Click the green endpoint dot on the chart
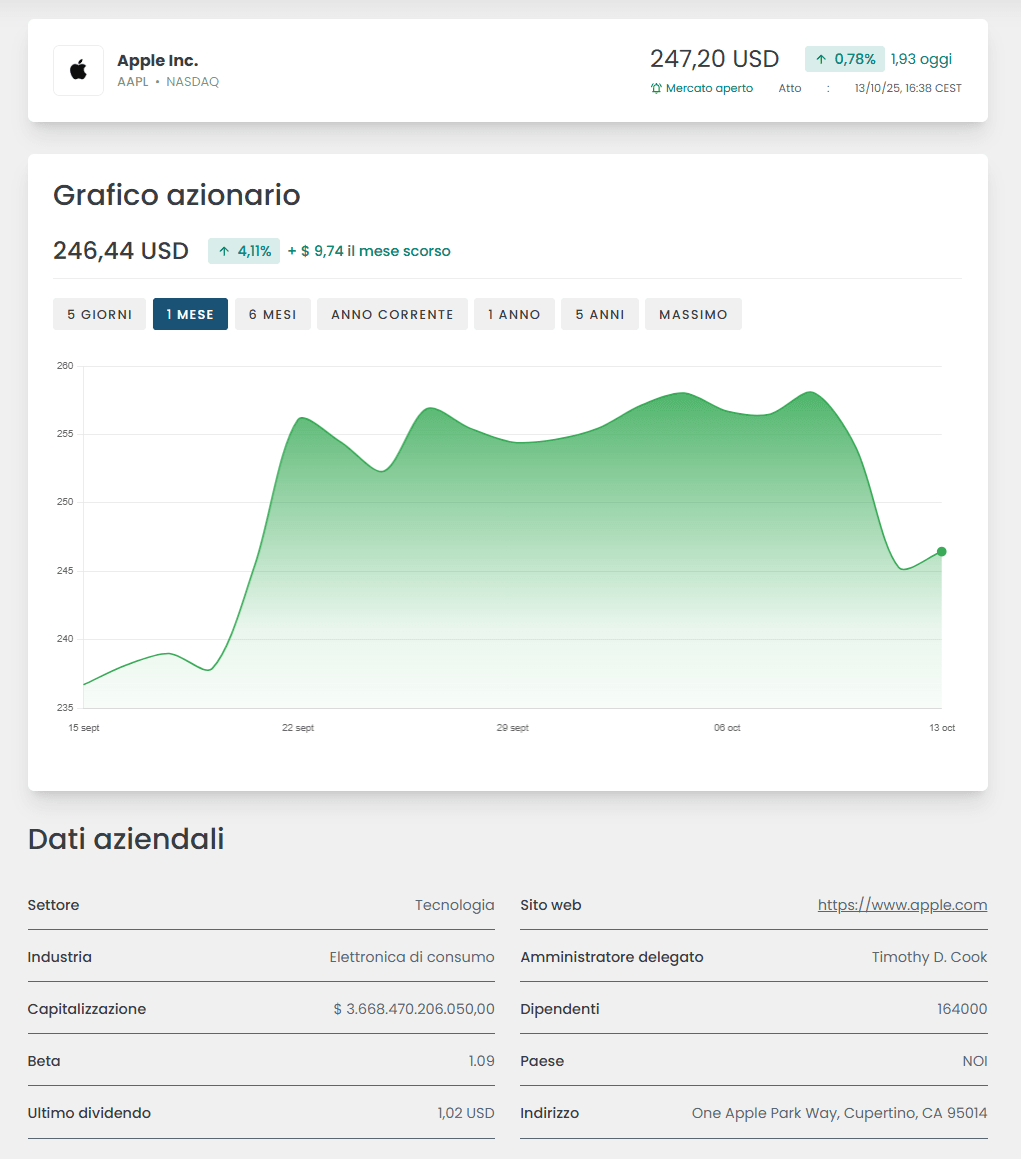1021x1159 pixels. 941,551
